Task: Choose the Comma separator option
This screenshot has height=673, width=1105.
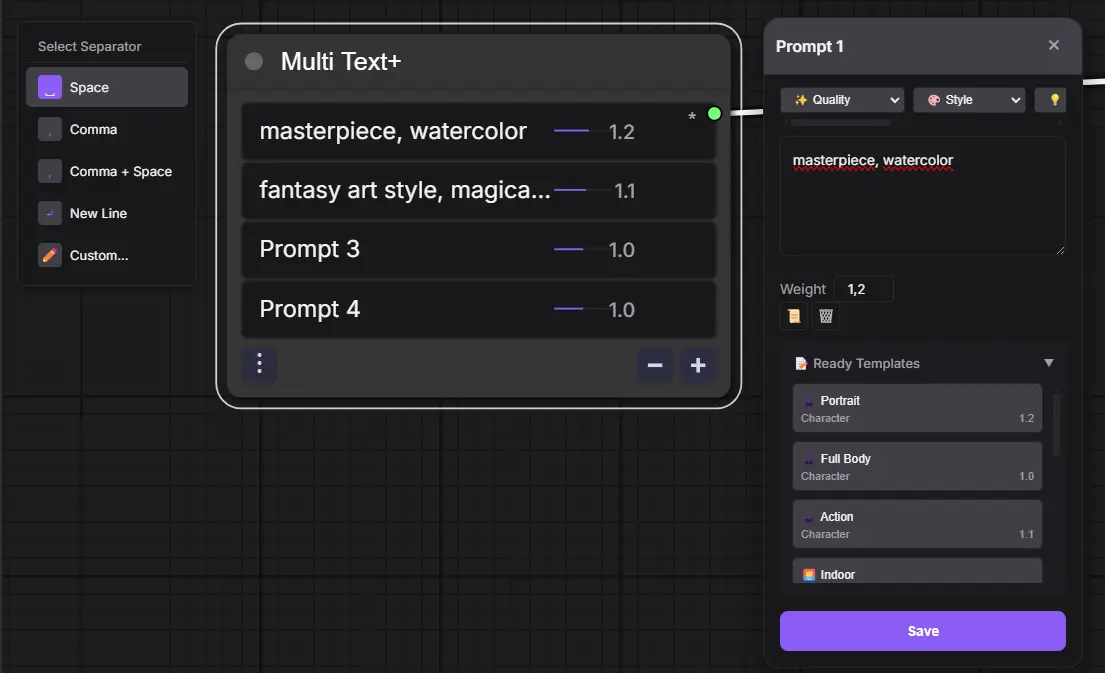Action: point(107,130)
